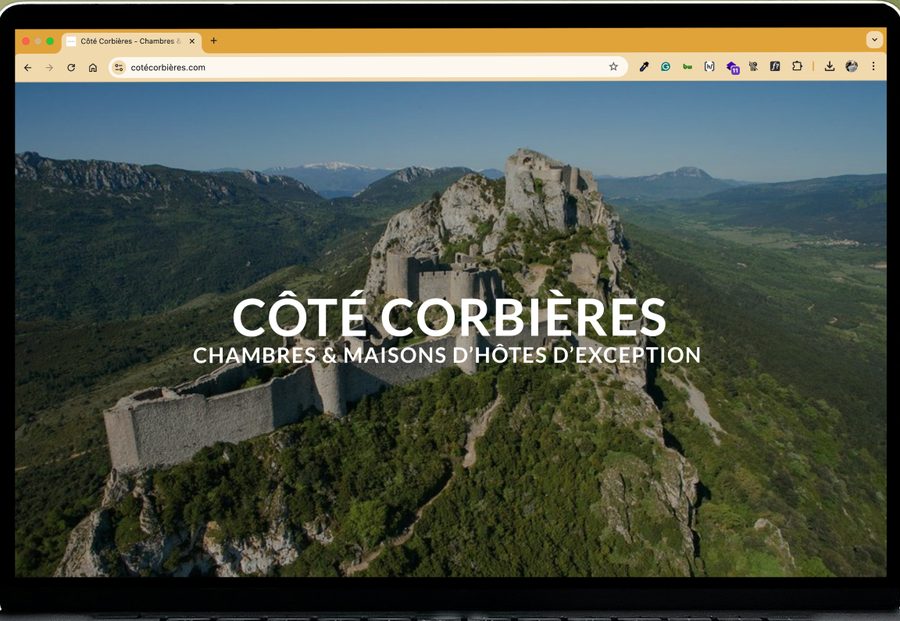Click the forward navigation arrow
900x621 pixels.
[x=49, y=68]
